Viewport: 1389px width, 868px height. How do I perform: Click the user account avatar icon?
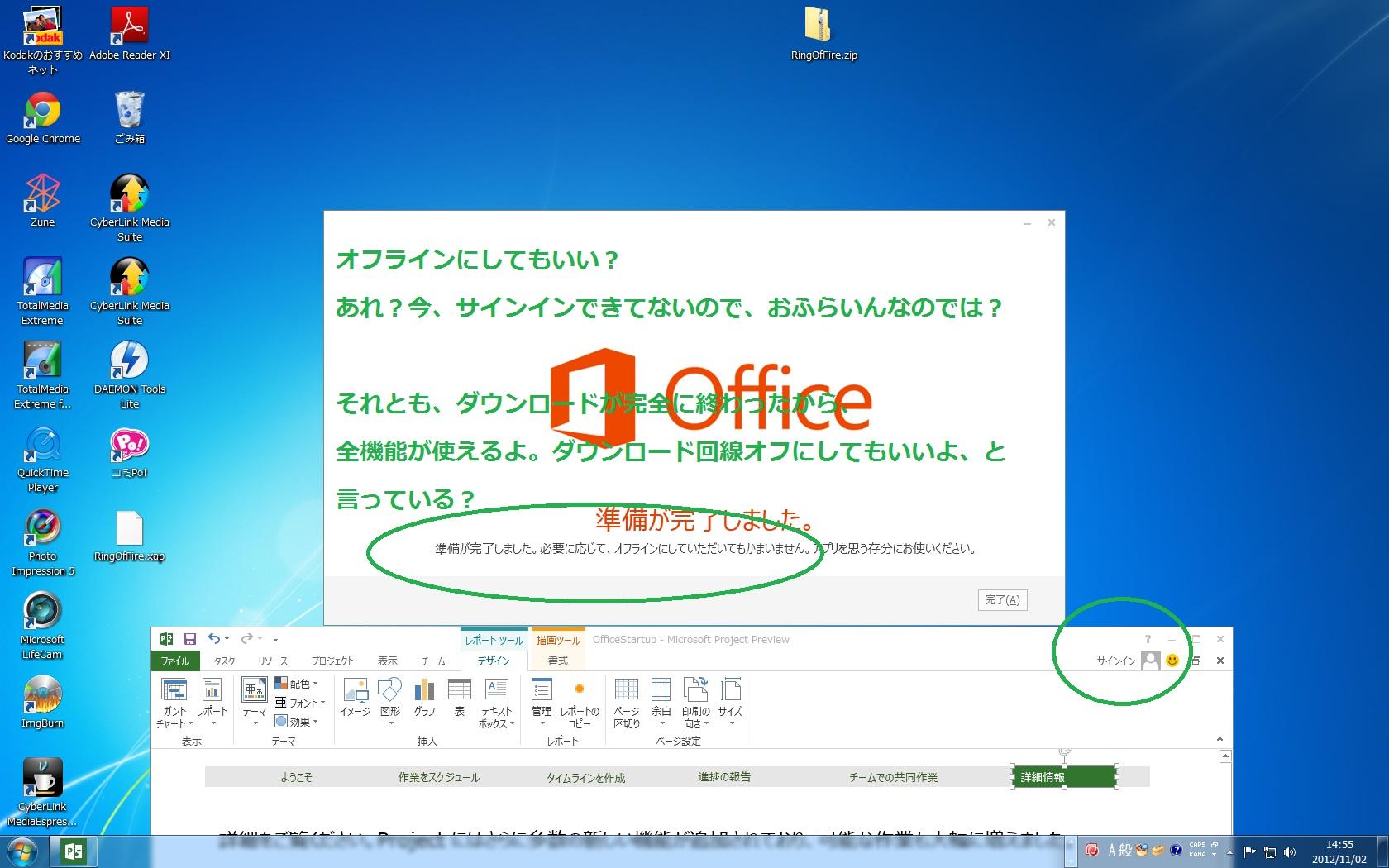pos(1150,661)
